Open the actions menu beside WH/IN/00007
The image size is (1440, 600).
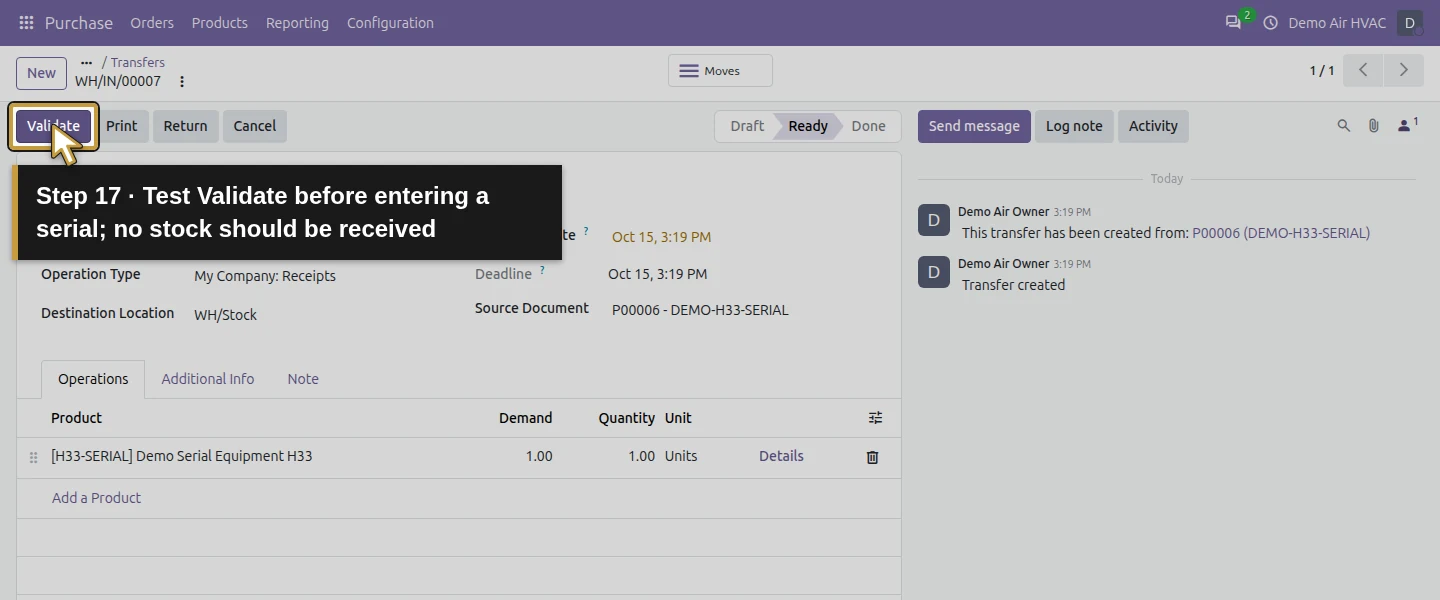(x=182, y=81)
